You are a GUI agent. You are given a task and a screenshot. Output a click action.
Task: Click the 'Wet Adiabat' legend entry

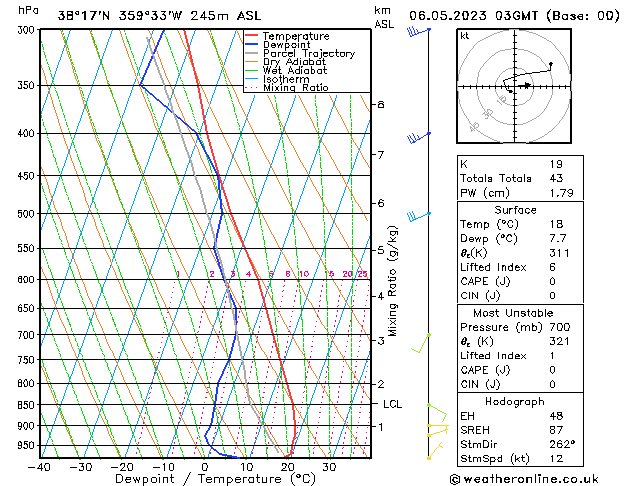(x=295, y=71)
